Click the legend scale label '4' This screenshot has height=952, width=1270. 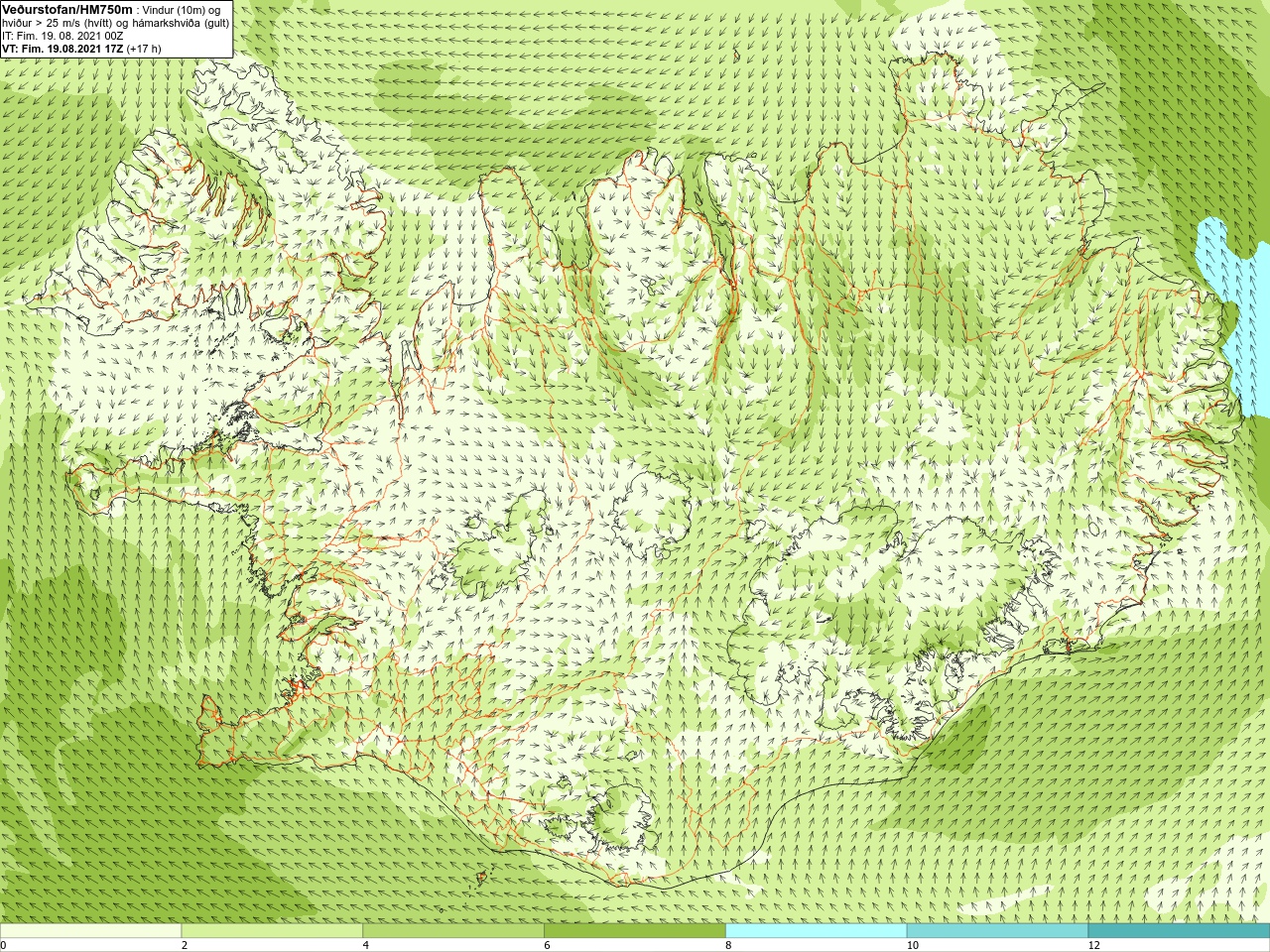[x=366, y=946]
